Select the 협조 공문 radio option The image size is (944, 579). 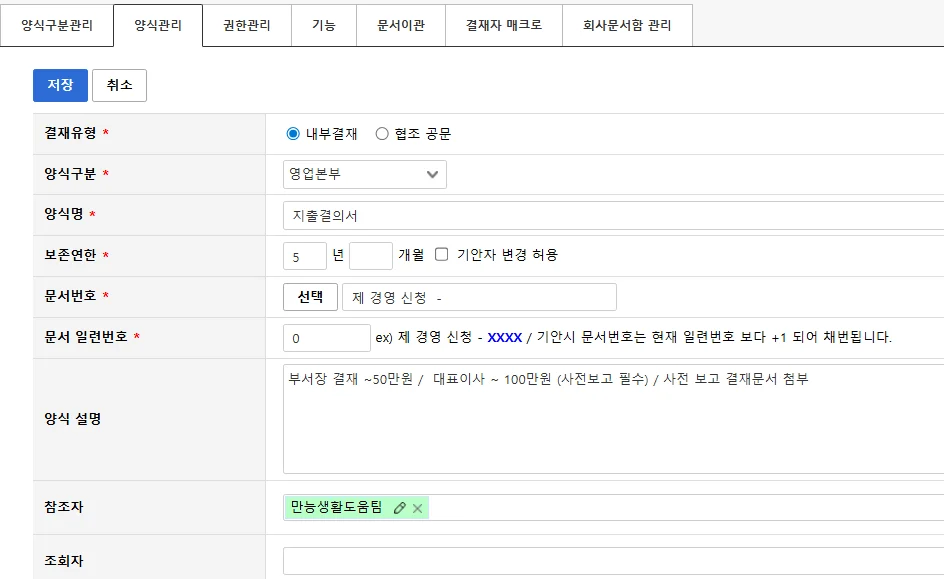click(x=382, y=134)
